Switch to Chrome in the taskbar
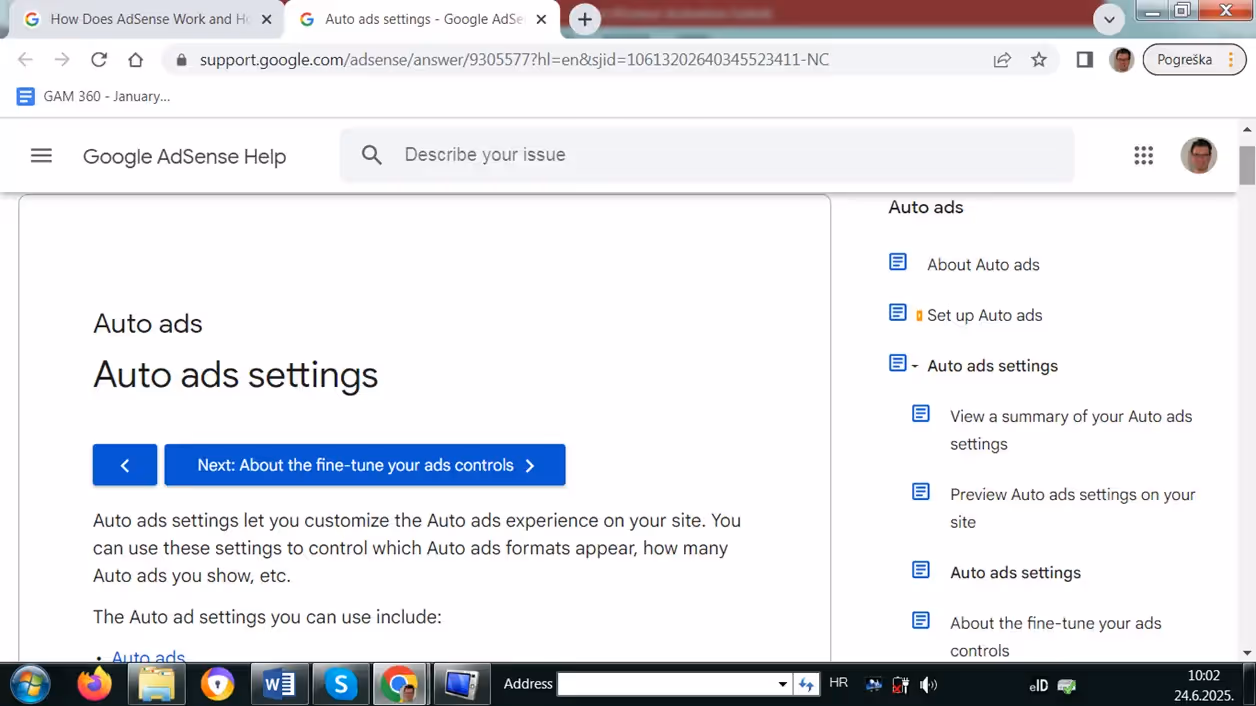The width and height of the screenshot is (1256, 706). tap(401, 684)
